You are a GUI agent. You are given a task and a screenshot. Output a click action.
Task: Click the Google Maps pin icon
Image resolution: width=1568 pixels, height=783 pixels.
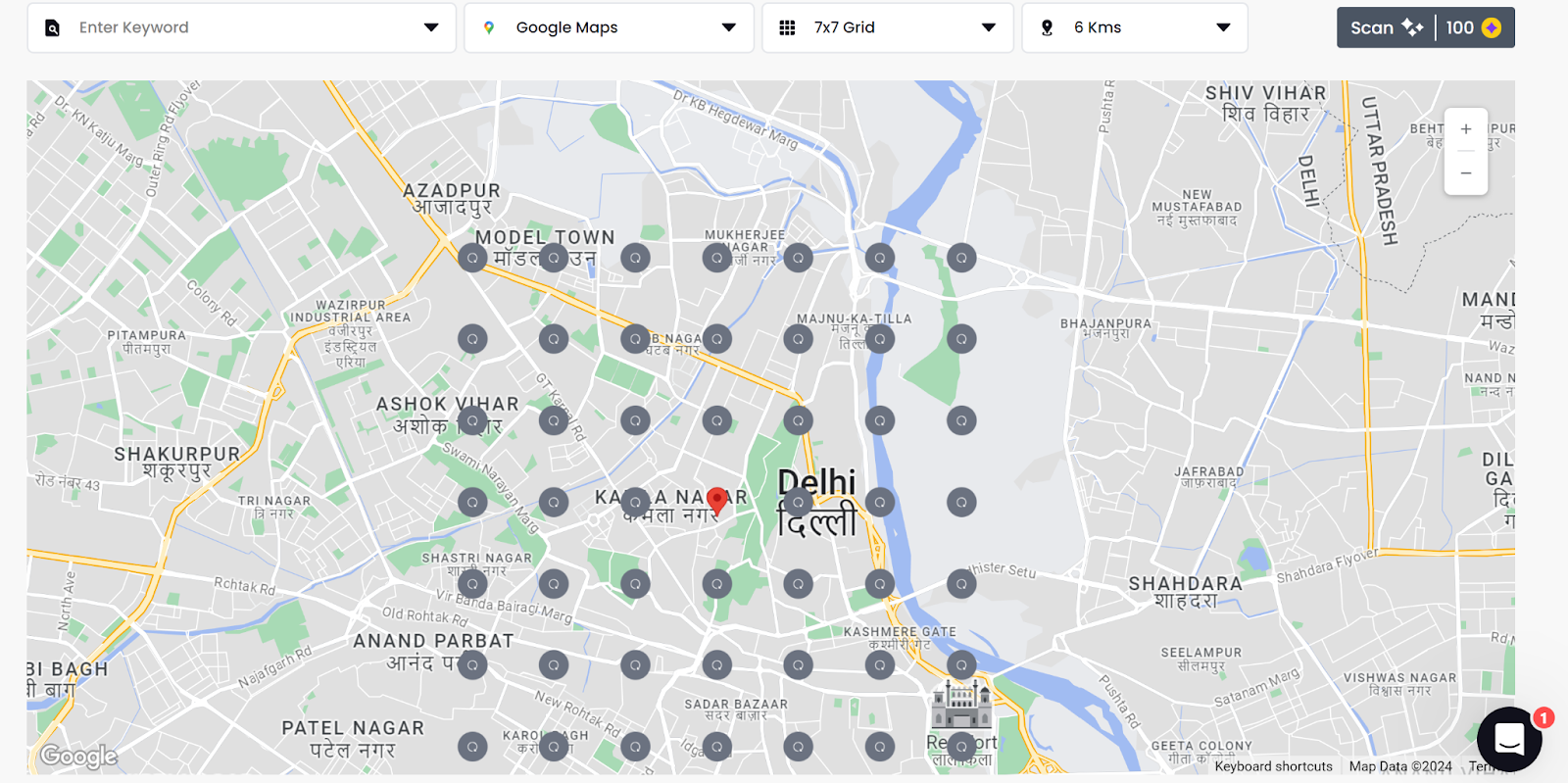point(489,27)
